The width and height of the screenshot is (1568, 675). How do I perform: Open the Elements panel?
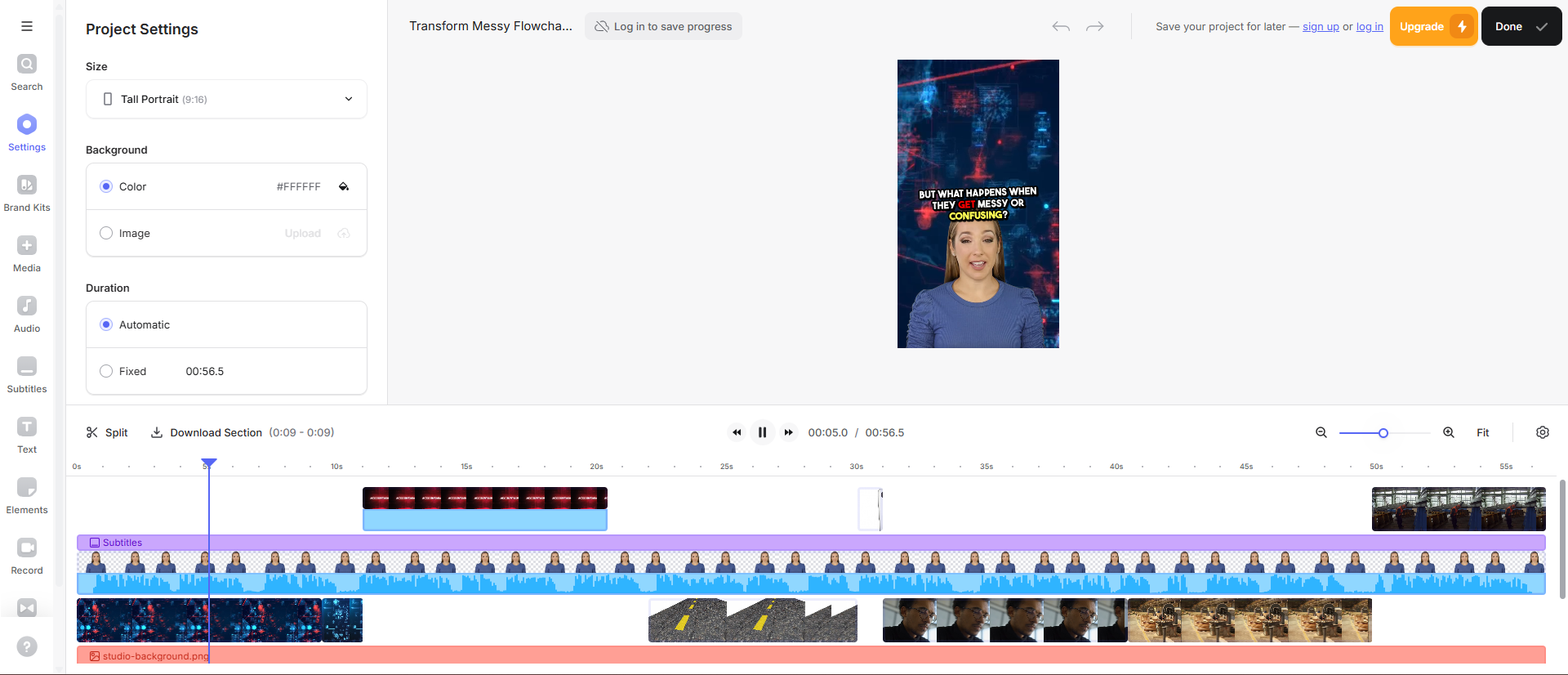[27, 496]
